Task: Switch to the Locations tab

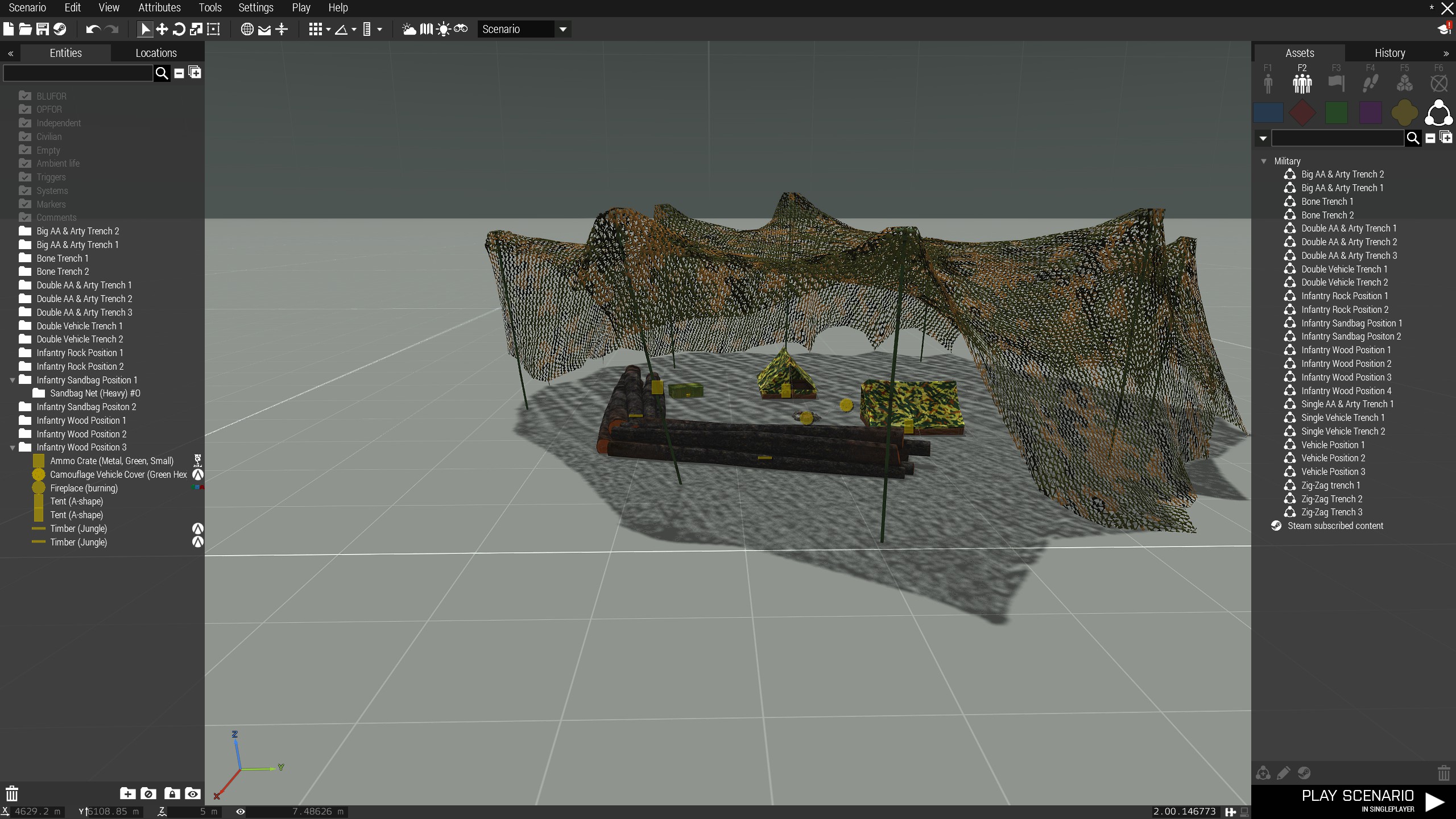Action: coord(156,53)
